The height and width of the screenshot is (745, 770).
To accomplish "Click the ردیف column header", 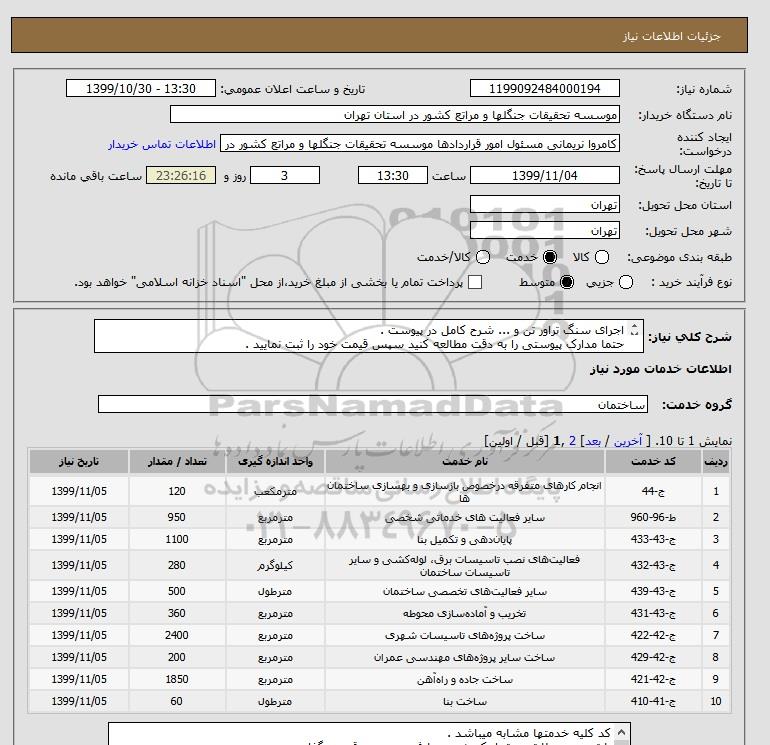I will [715, 462].
